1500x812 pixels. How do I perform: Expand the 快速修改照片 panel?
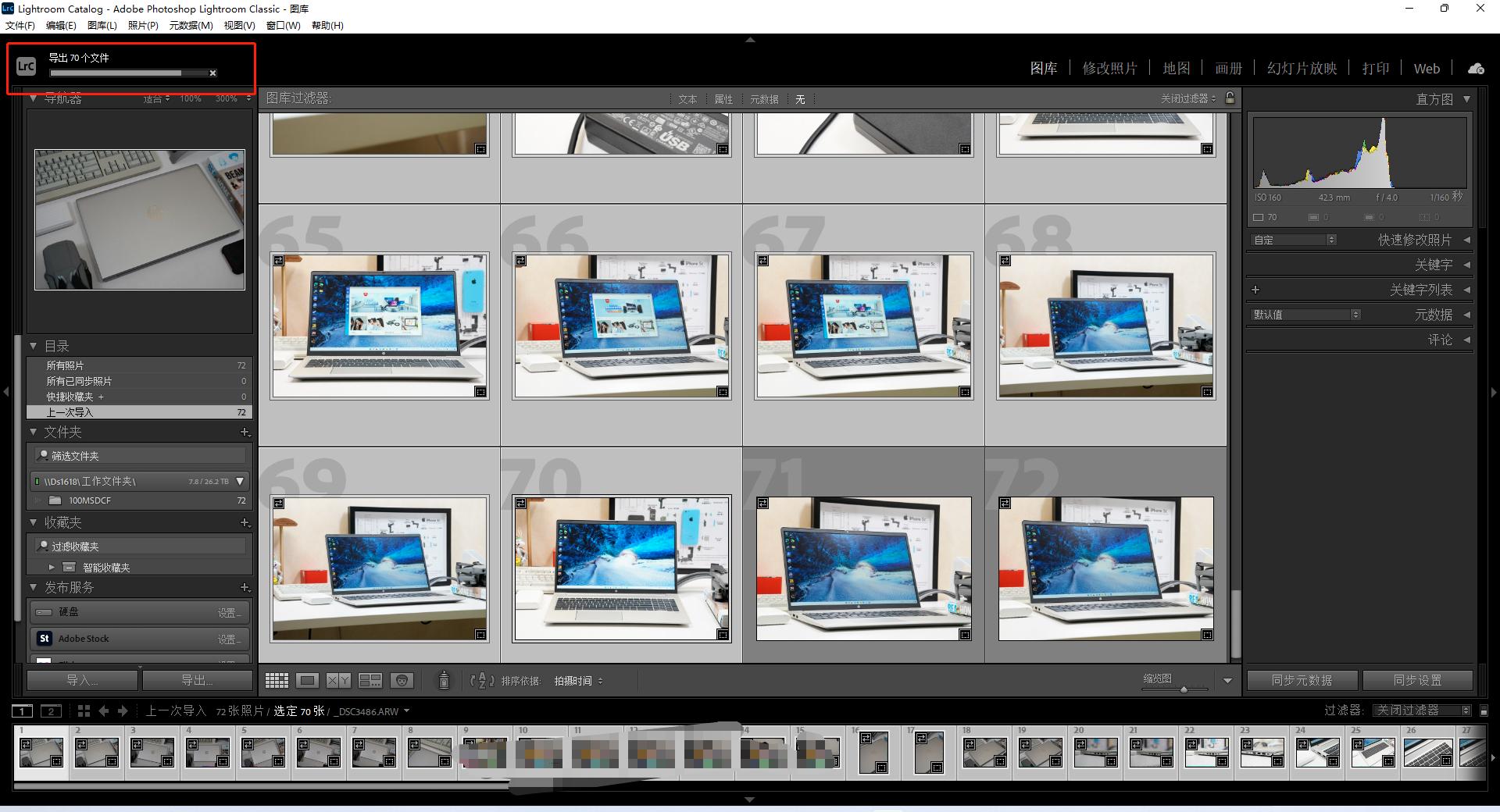(1466, 240)
